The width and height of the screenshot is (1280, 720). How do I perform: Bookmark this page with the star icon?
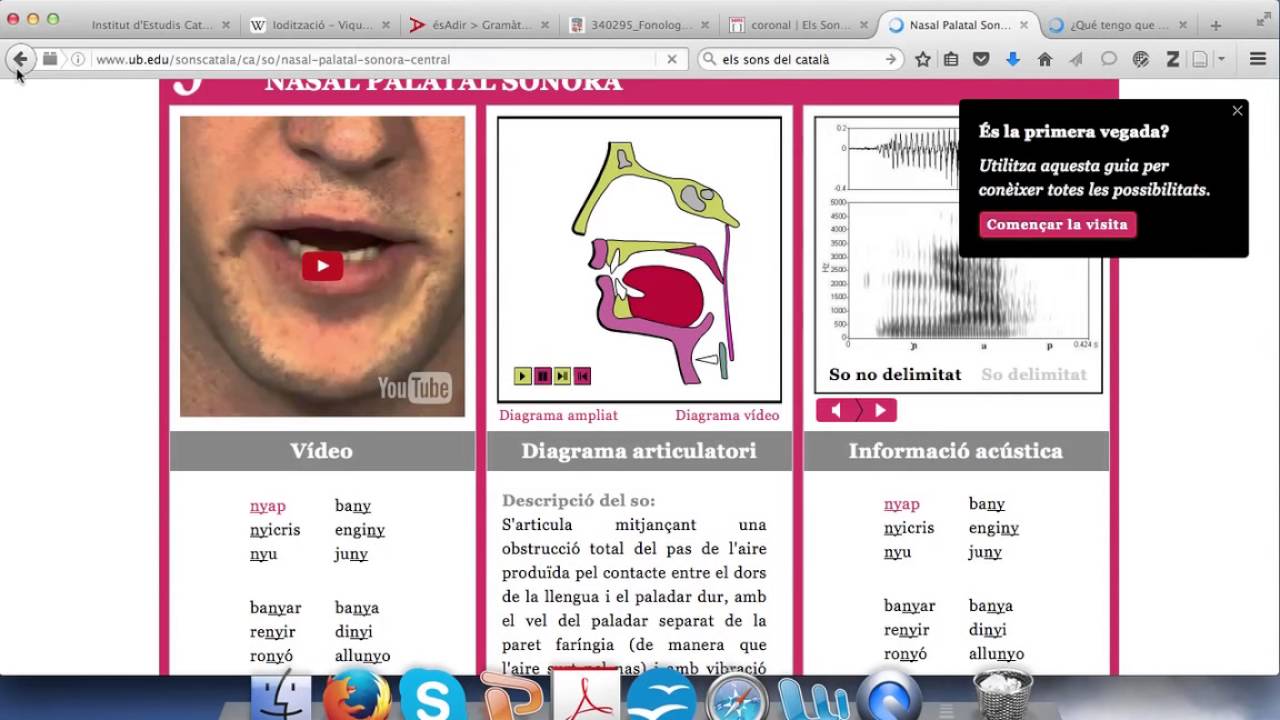[923, 60]
